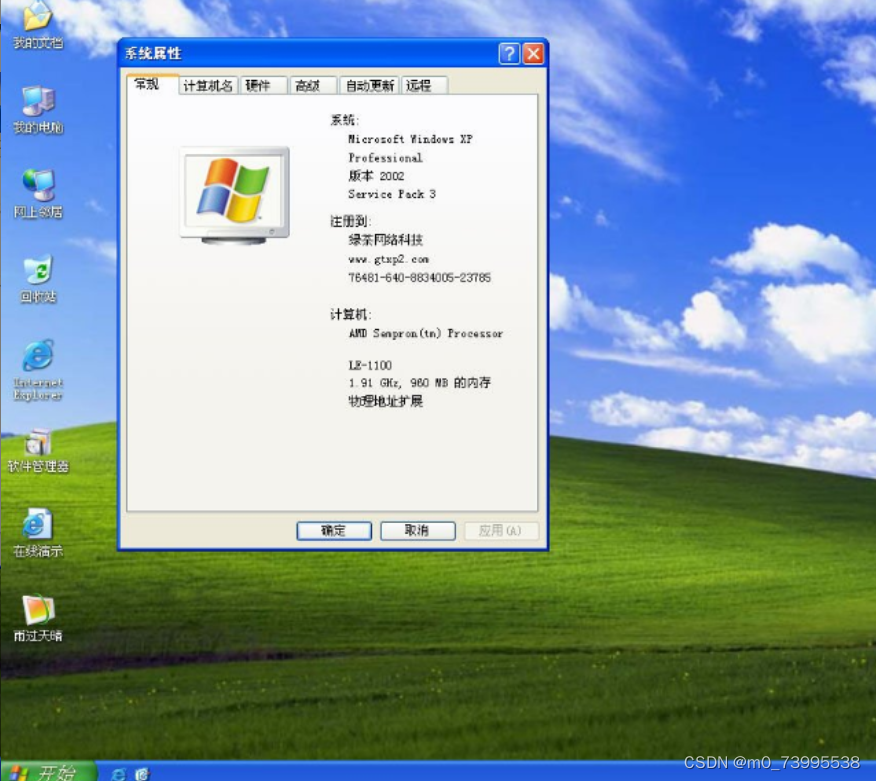Click the processor model 'LE-1100'
This screenshot has height=781, width=876.
point(370,365)
